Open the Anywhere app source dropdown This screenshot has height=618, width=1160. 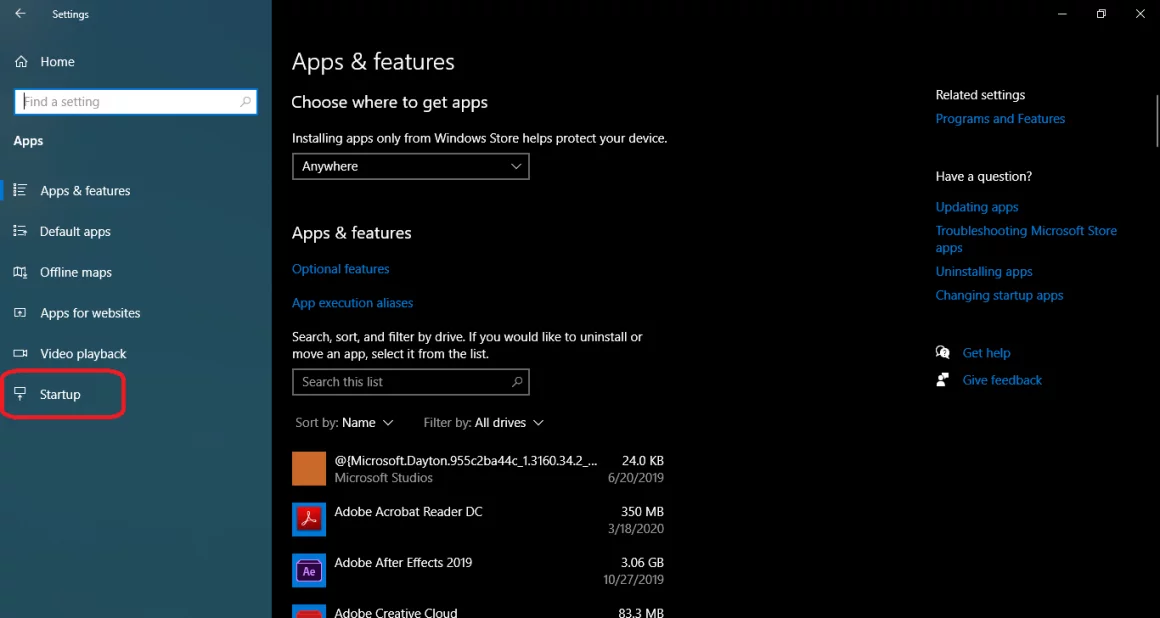click(411, 167)
